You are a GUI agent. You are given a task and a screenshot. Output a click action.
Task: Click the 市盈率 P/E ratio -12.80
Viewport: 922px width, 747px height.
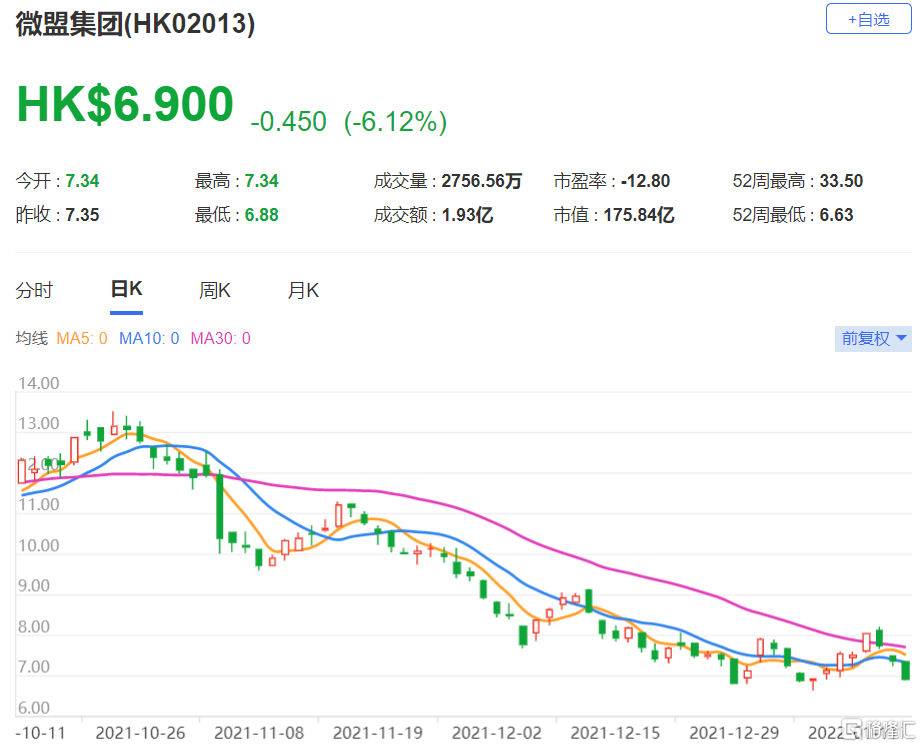pyautogui.click(x=646, y=181)
